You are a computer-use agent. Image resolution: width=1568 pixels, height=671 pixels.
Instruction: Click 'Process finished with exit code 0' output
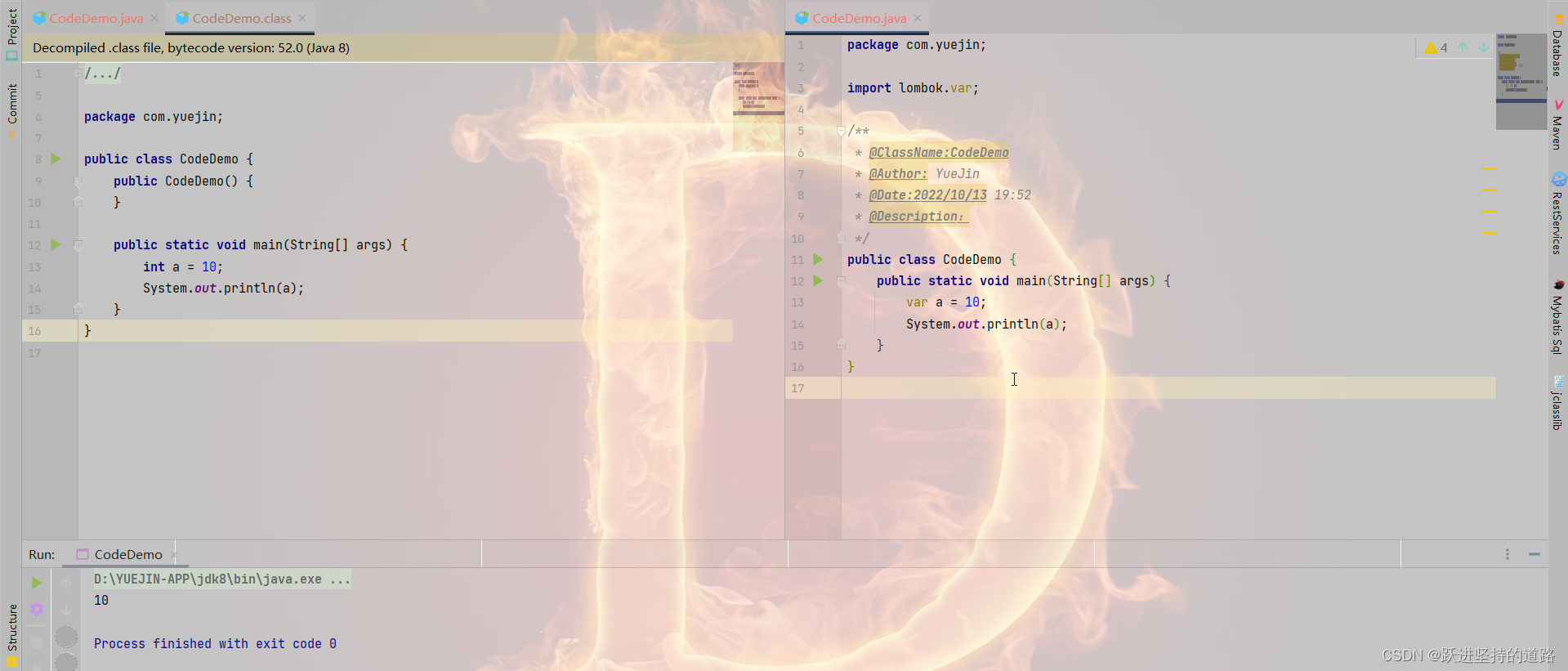(x=215, y=643)
